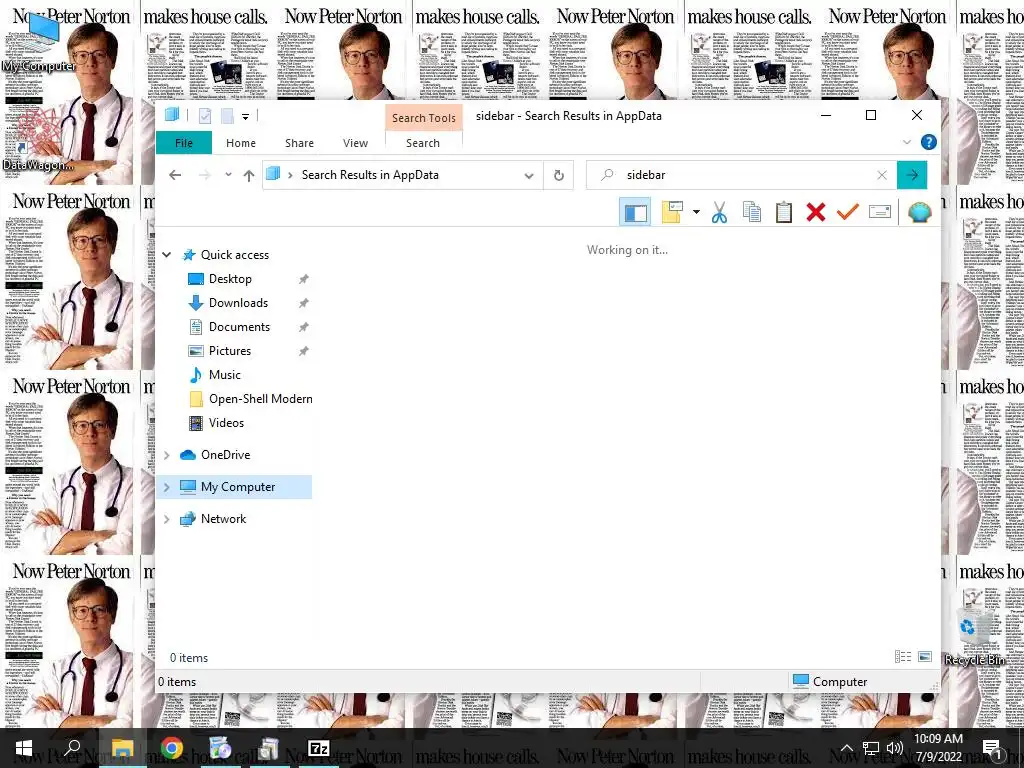Click the Explorer window system icon
The height and width of the screenshot is (768, 1024).
[172, 115]
